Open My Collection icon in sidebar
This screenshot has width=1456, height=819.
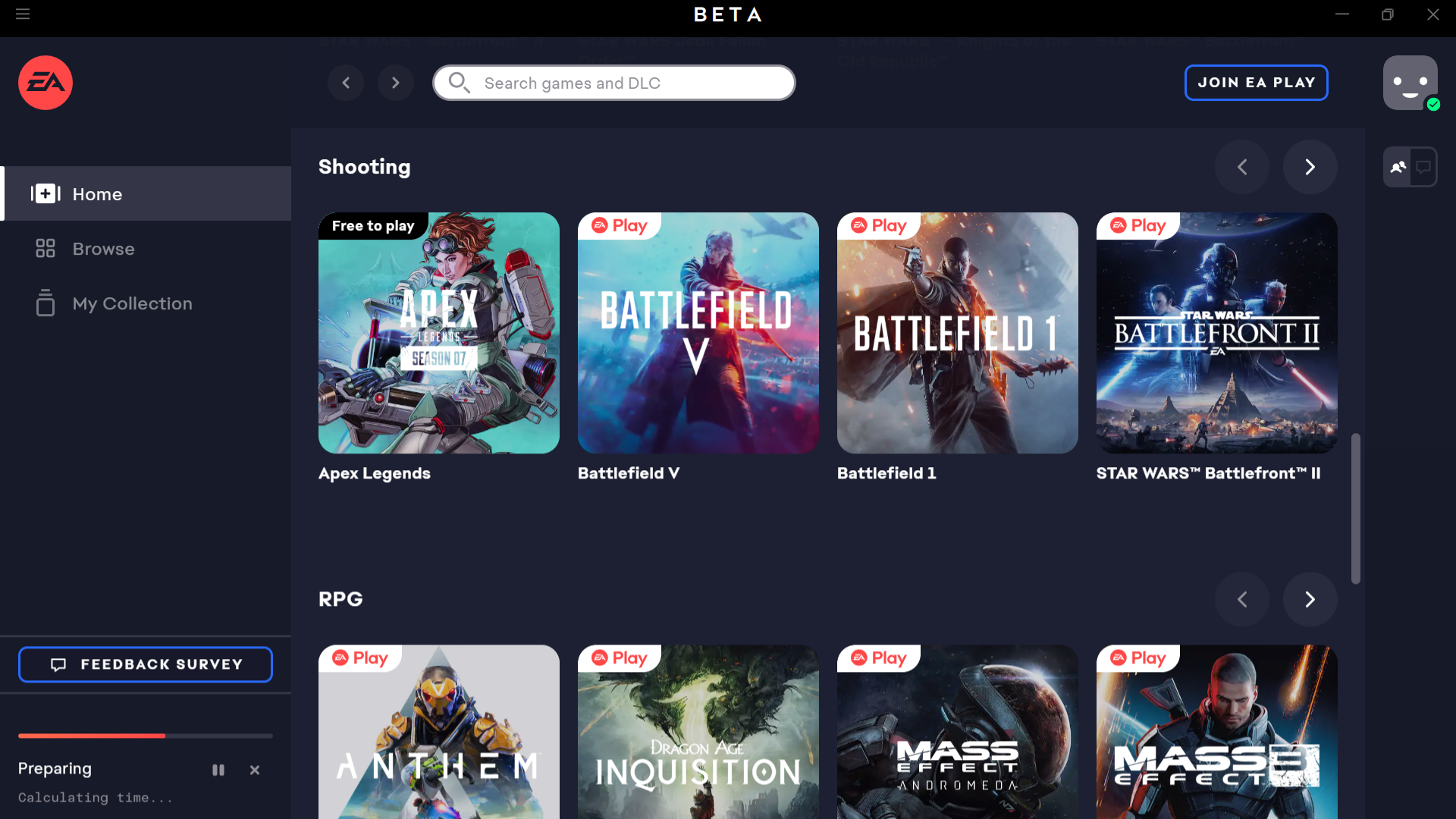45,303
